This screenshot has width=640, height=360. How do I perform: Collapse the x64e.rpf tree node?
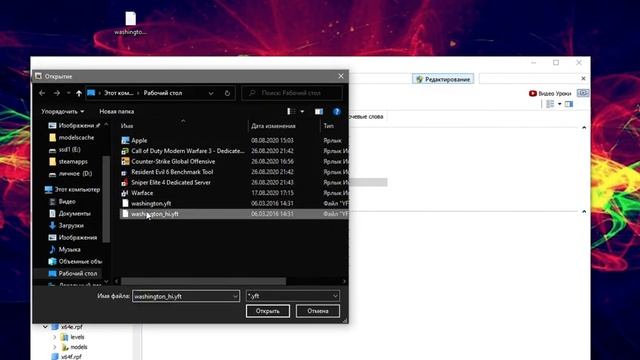(x=45, y=327)
